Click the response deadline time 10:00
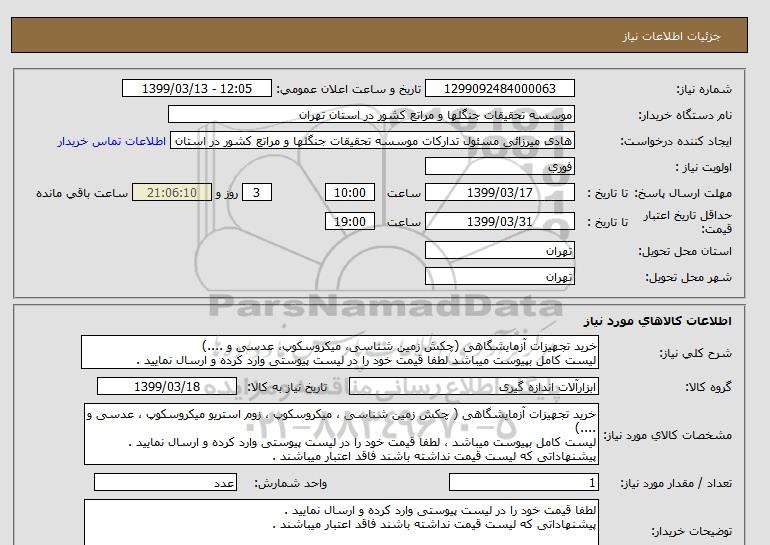This screenshot has width=770, height=545. click(350, 193)
